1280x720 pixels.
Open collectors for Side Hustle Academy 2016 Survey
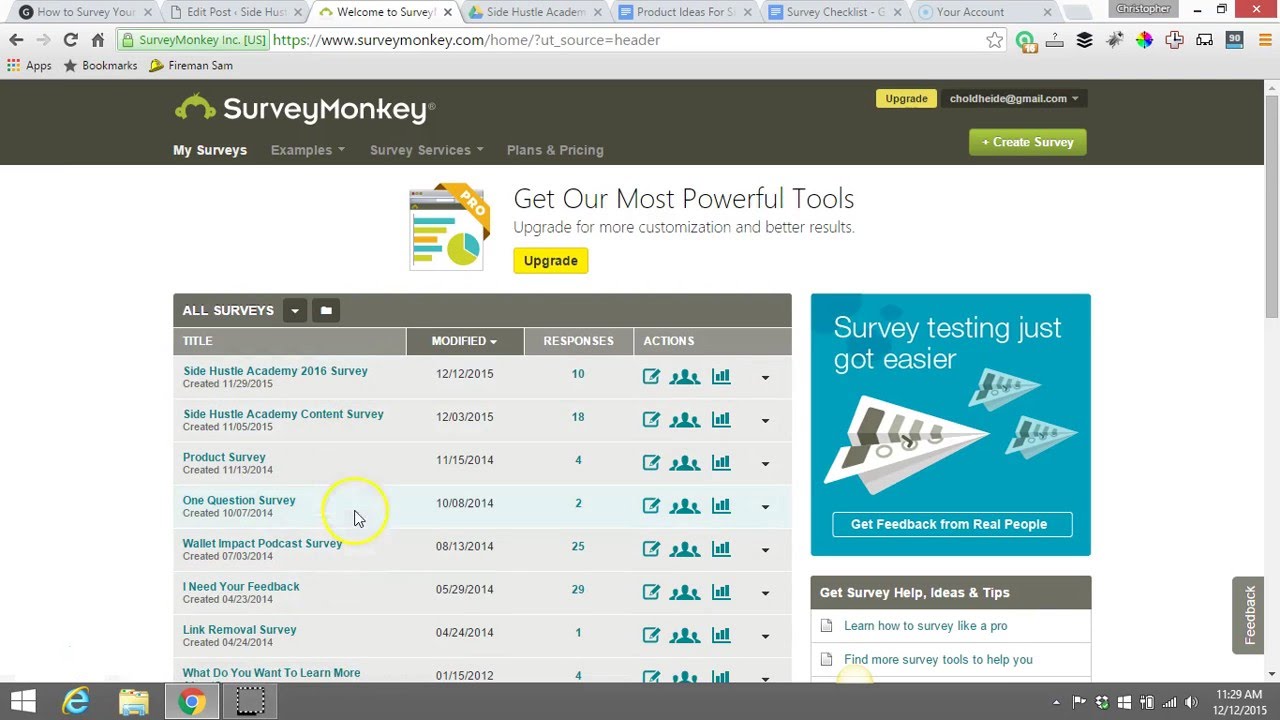click(x=685, y=377)
